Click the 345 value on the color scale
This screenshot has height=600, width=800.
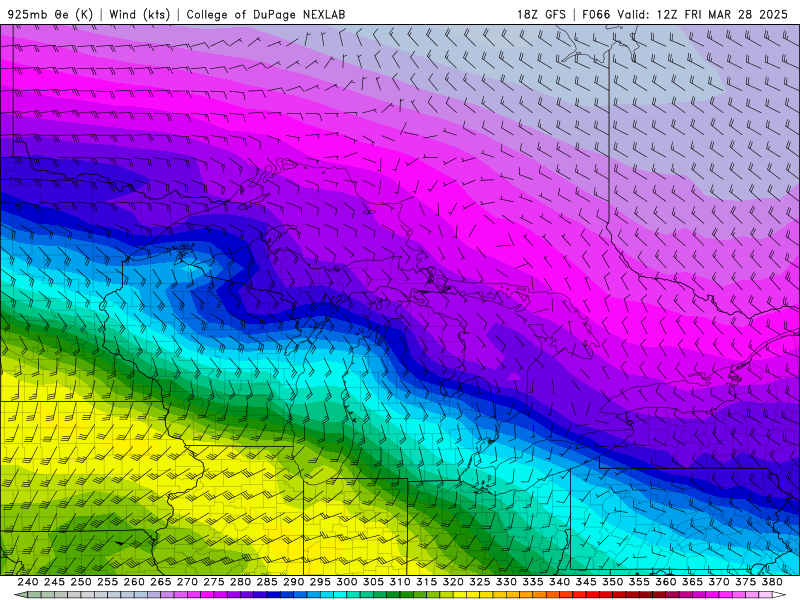[x=586, y=582]
